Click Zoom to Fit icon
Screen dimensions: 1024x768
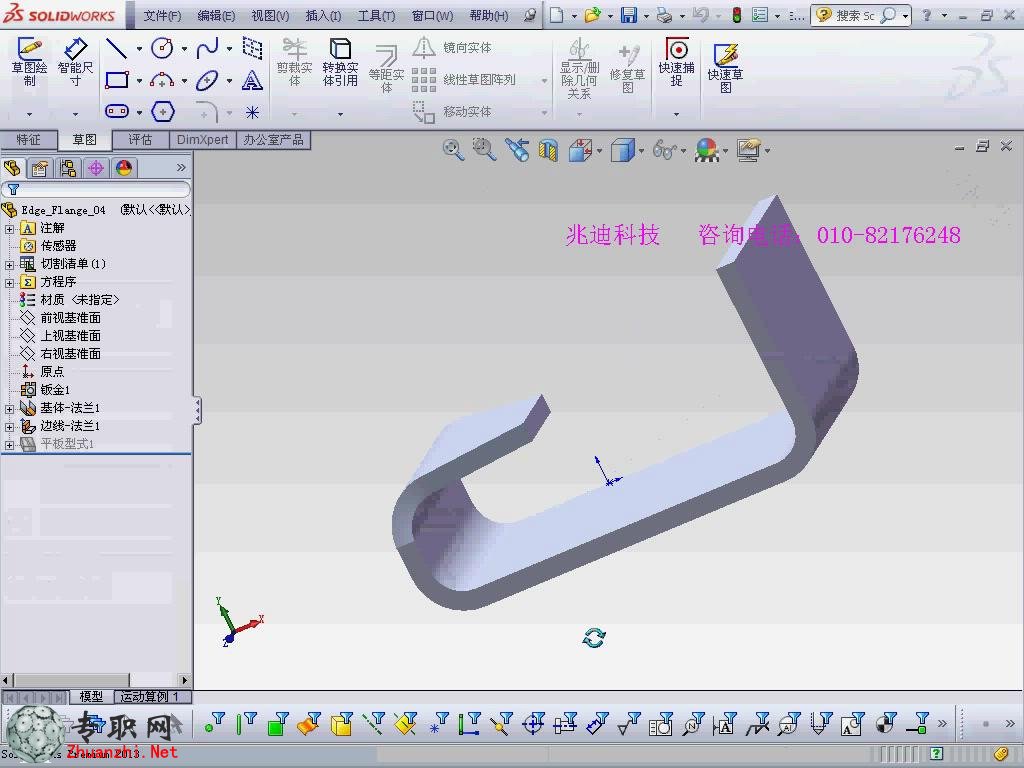pyautogui.click(x=453, y=150)
